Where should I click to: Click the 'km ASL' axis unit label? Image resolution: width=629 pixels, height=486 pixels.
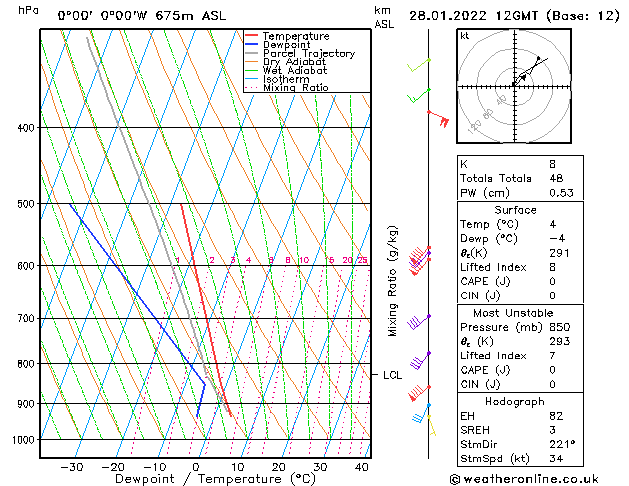[384, 17]
